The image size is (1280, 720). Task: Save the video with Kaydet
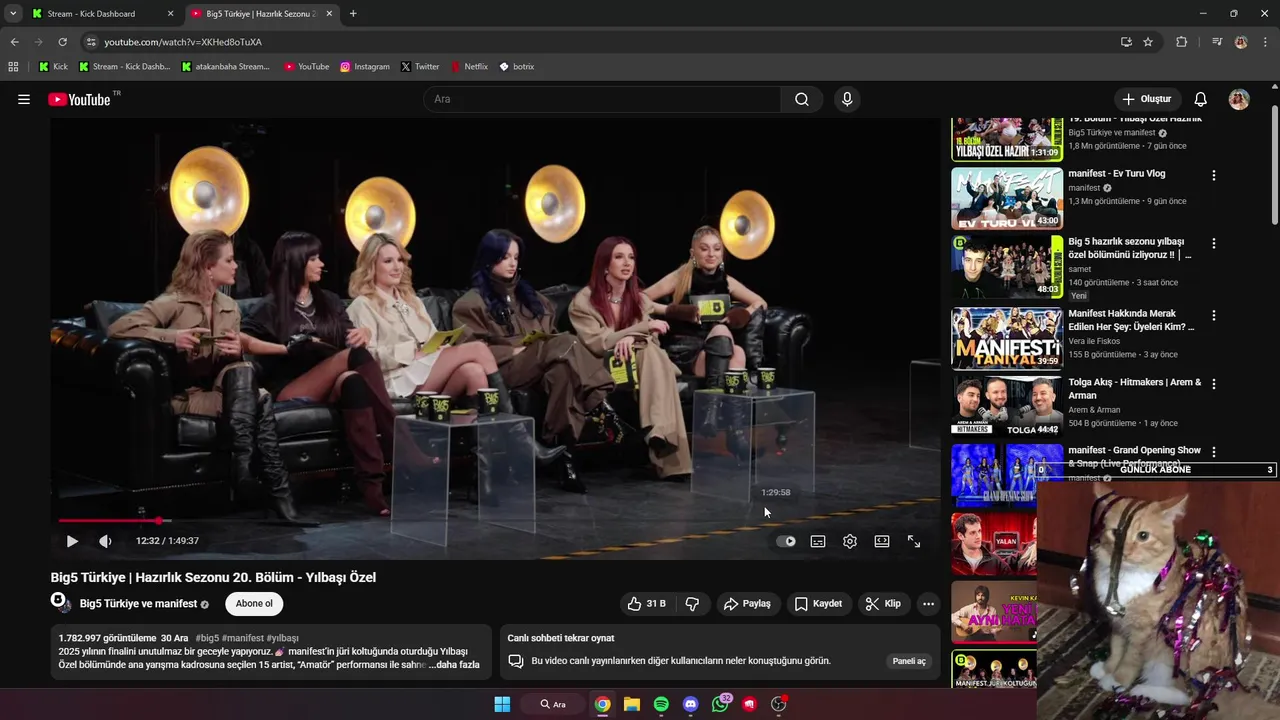(x=819, y=604)
